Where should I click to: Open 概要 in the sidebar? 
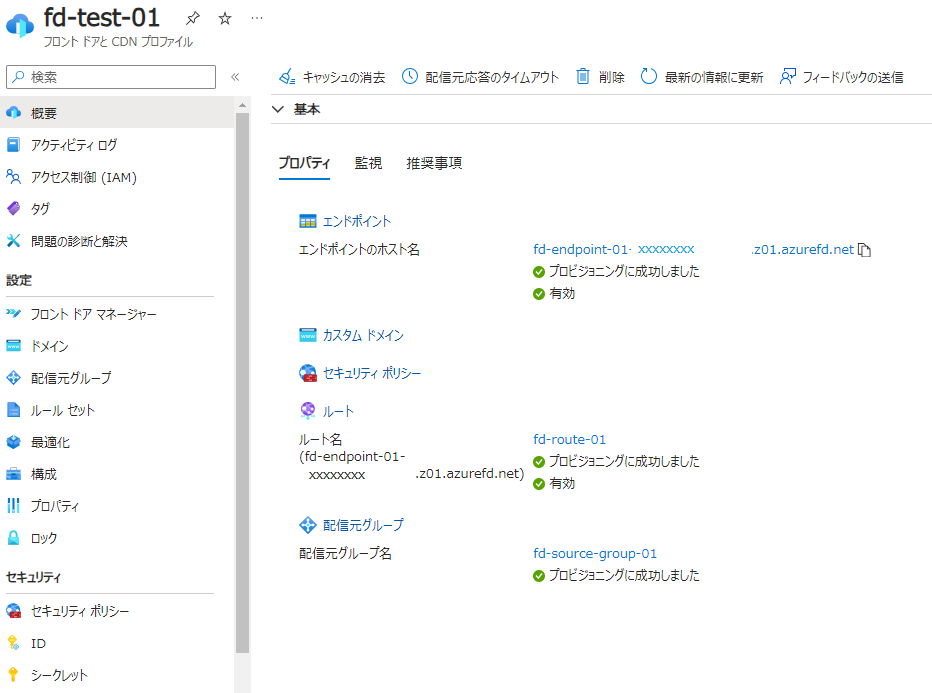(117, 113)
